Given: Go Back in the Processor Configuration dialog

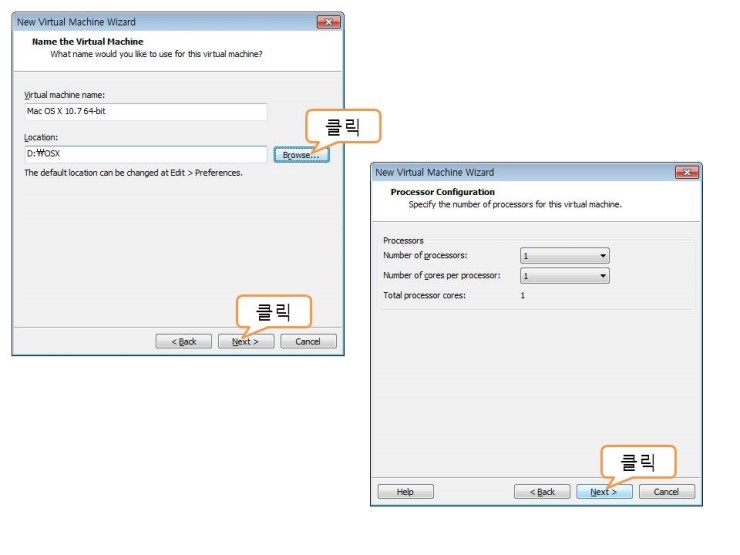Looking at the screenshot, I should point(541,491).
